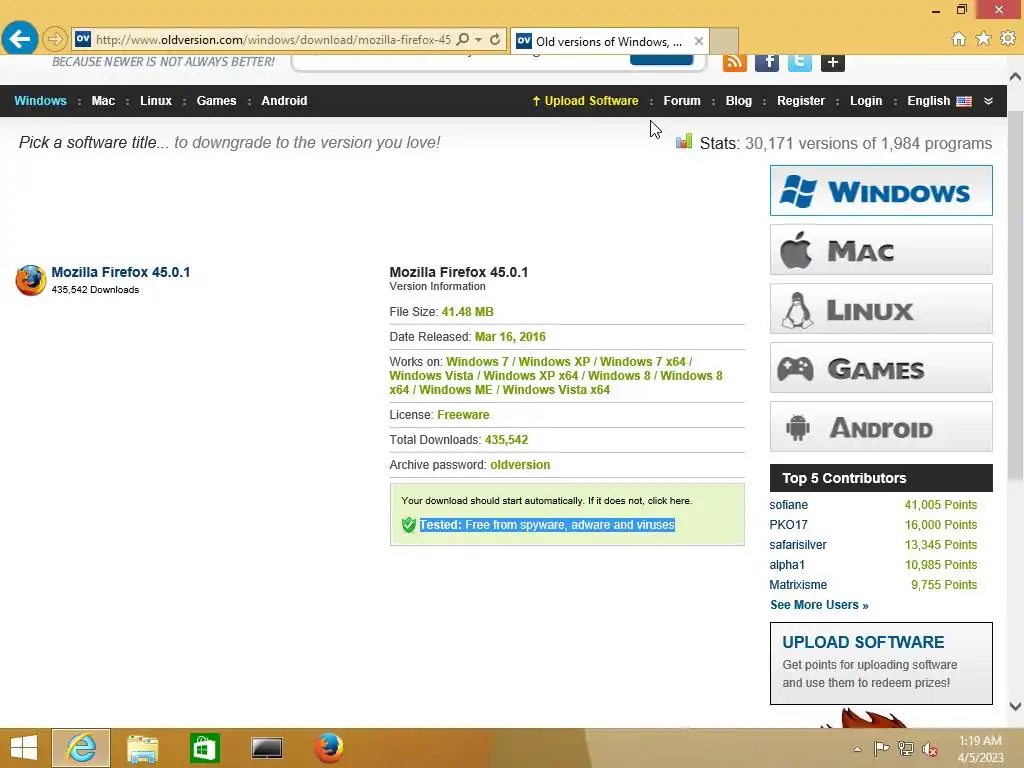
Task: Click the page scrollbar down arrow
Action: click(1015, 706)
